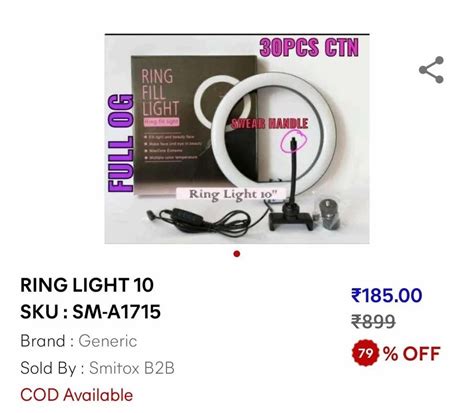Click the Brand : label text
The height and width of the screenshot is (413, 474).
click(47, 341)
